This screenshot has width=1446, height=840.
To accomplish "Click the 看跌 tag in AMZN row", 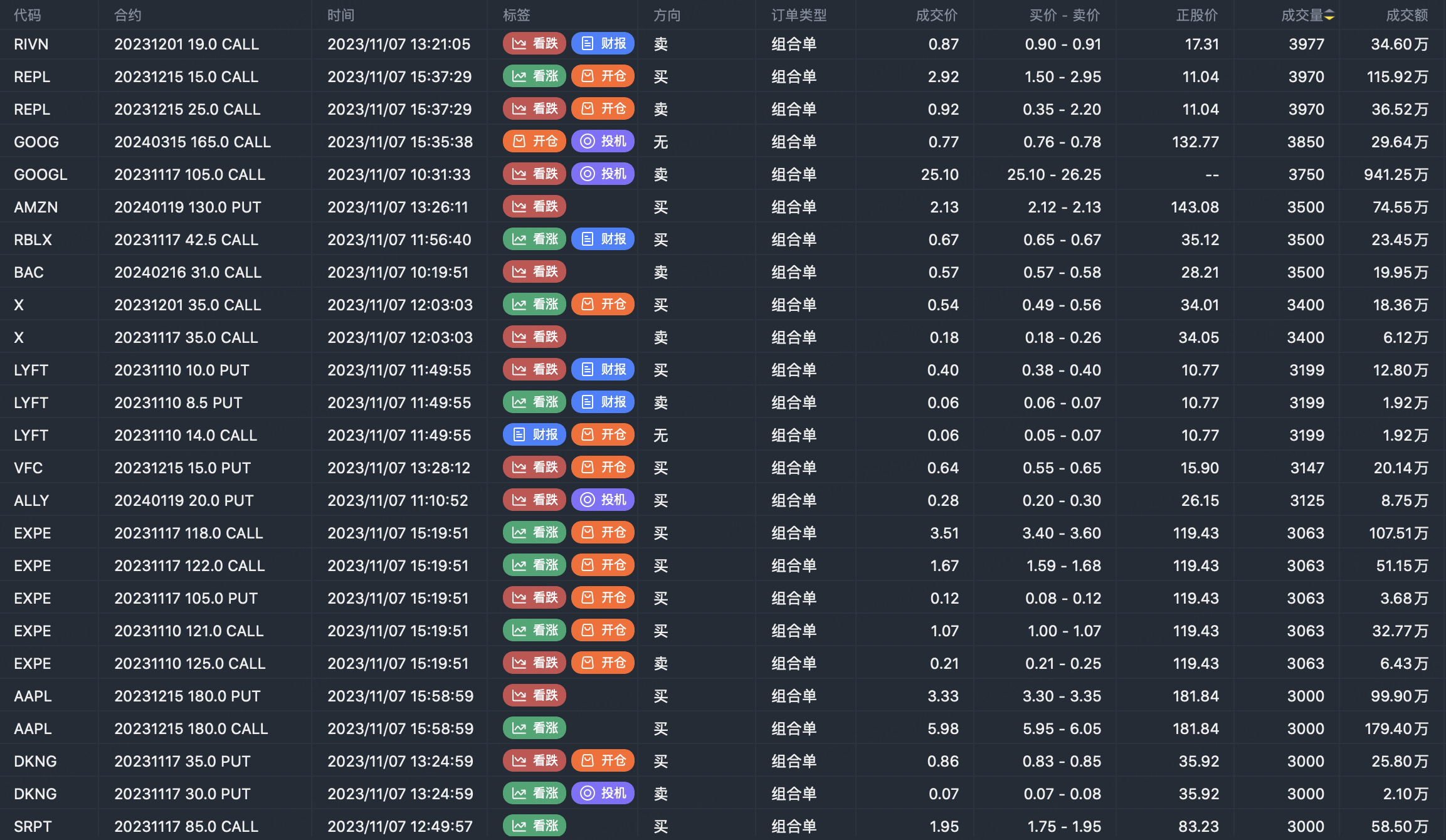I will (x=535, y=207).
